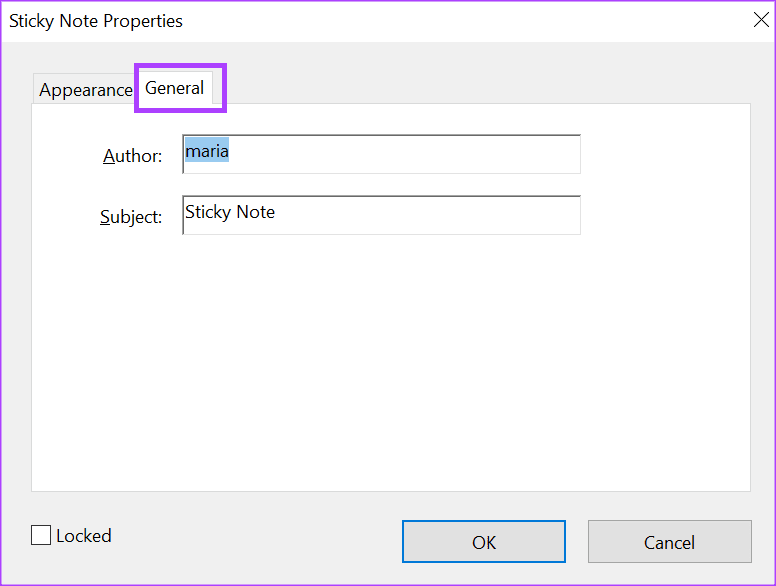Close the dialog with the X button

[x=760, y=20]
